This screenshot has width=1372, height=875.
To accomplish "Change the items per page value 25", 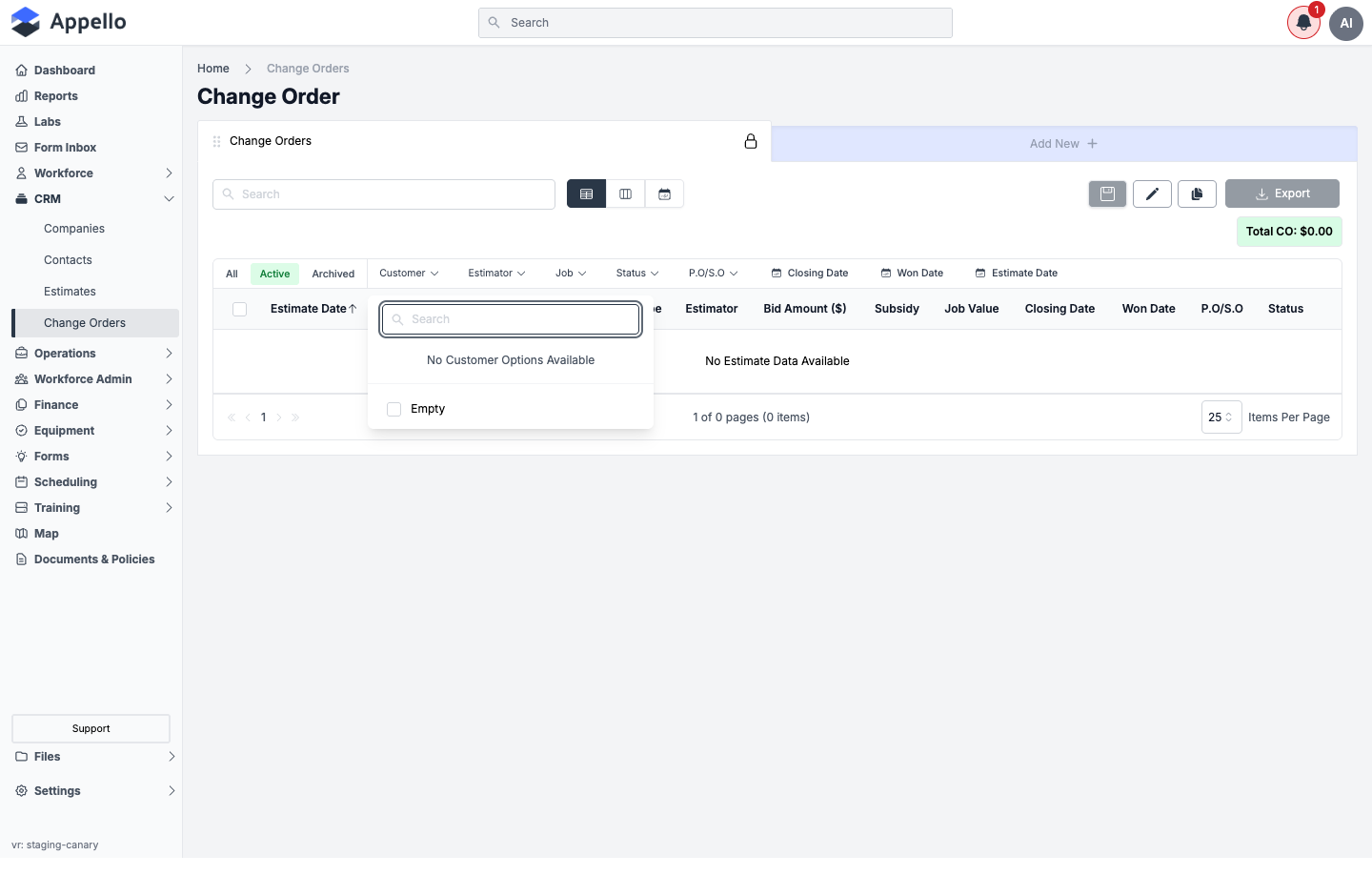I will 1221,417.
